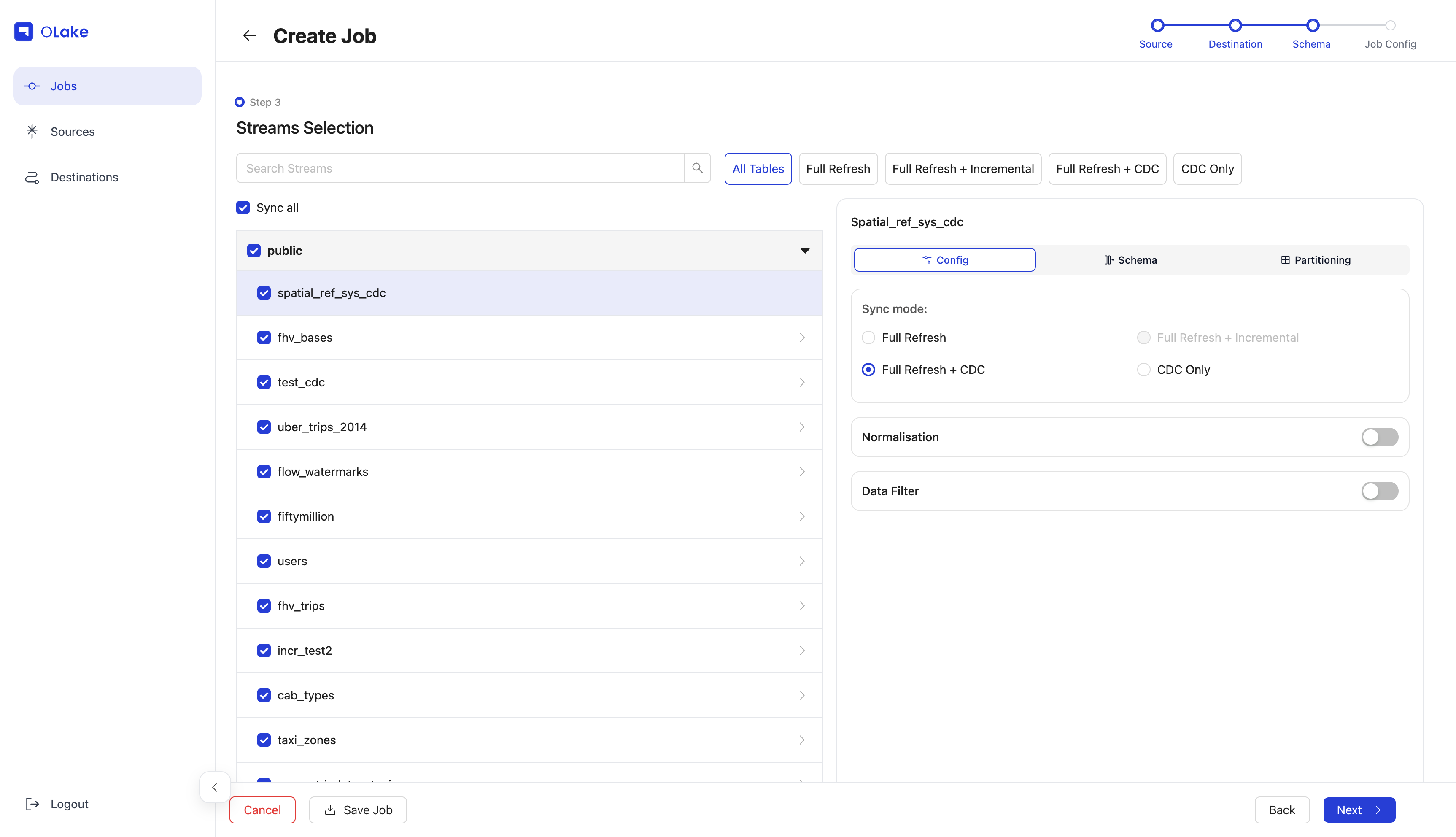Select the spatial_ref_sys_cdc stream name
This screenshot has height=837, width=1456.
click(332, 293)
